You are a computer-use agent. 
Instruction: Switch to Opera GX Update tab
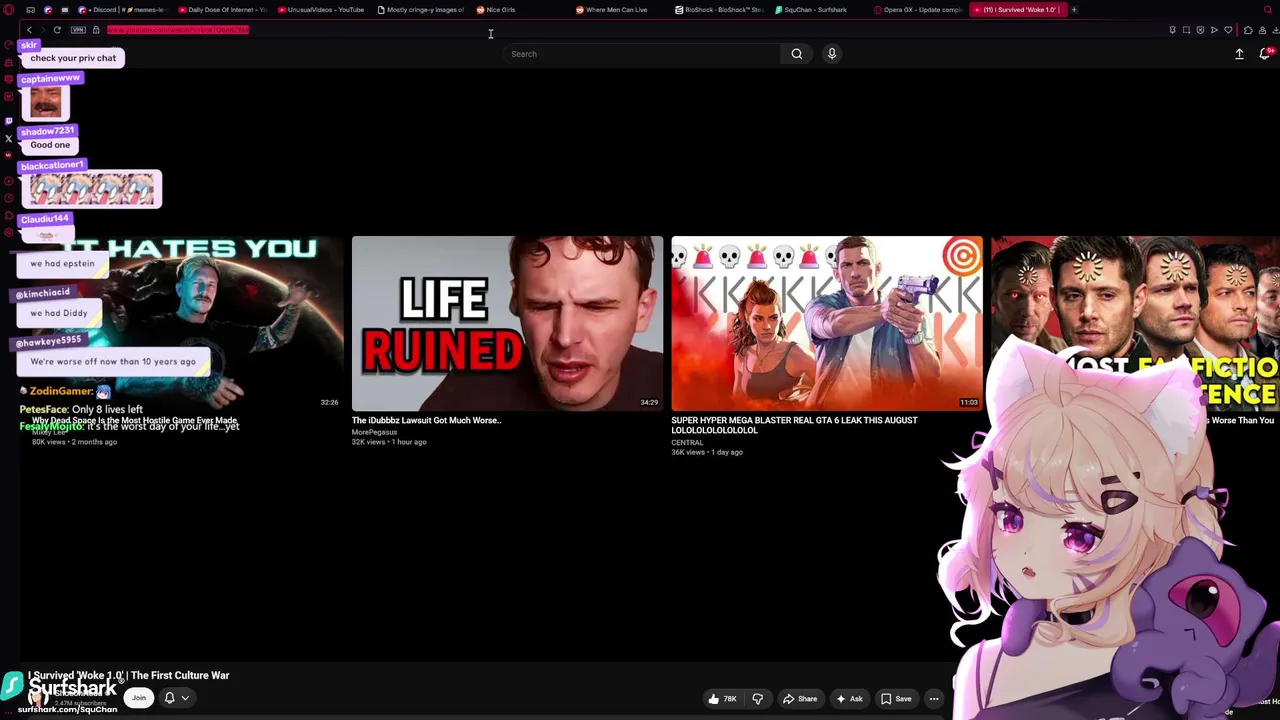click(918, 10)
